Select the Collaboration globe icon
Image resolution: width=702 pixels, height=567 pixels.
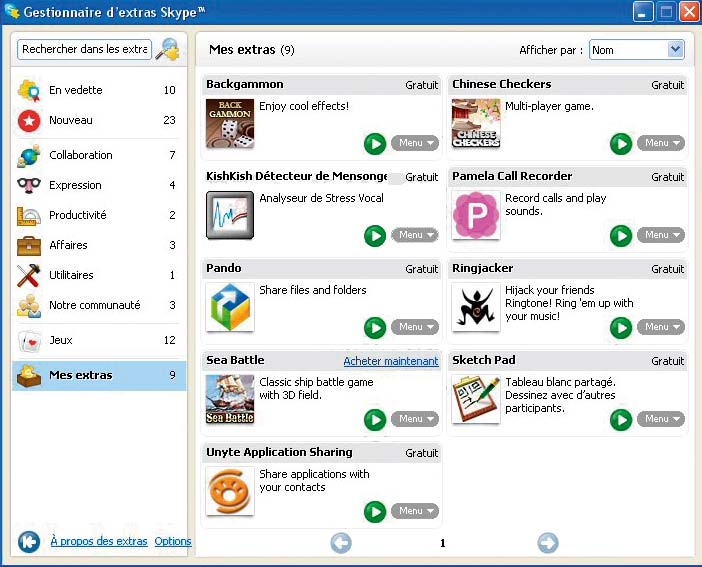click(29, 155)
